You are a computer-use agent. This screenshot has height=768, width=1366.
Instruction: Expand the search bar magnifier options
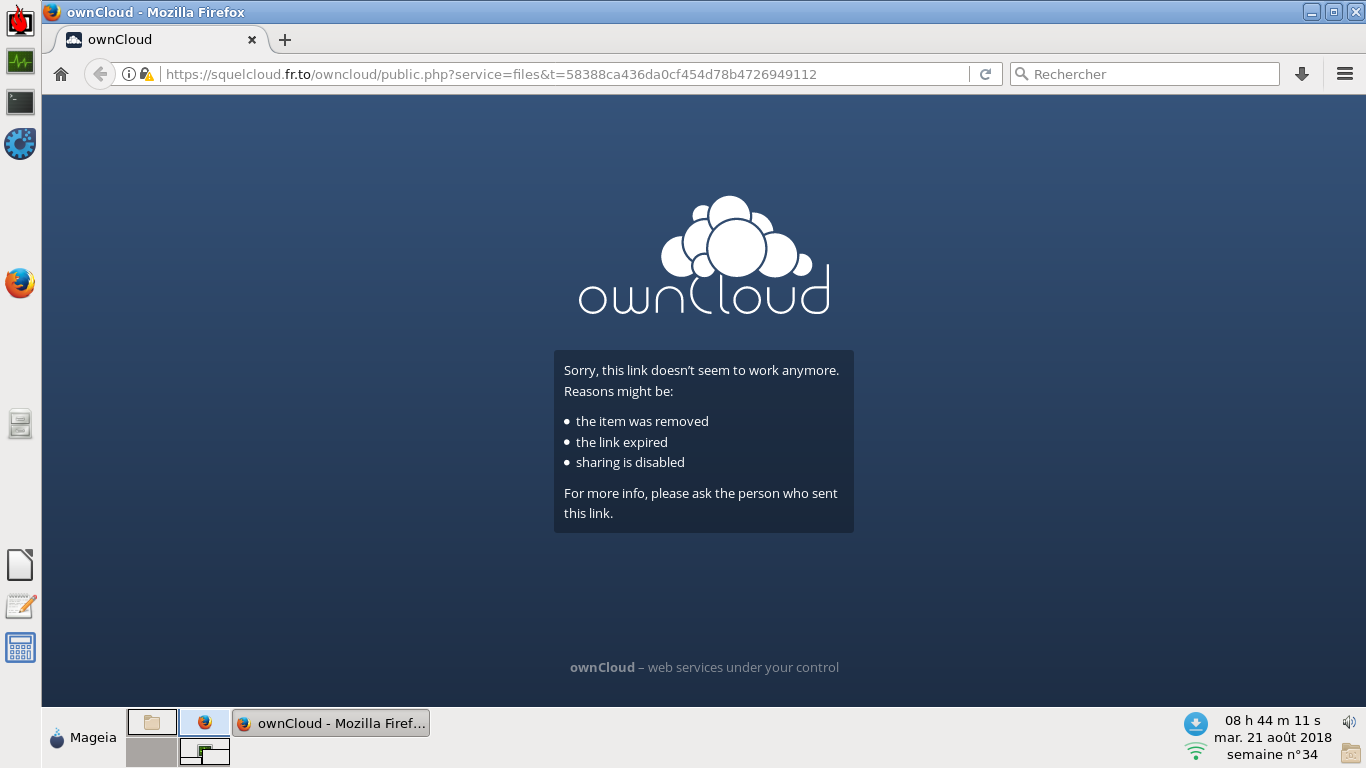[1023, 73]
